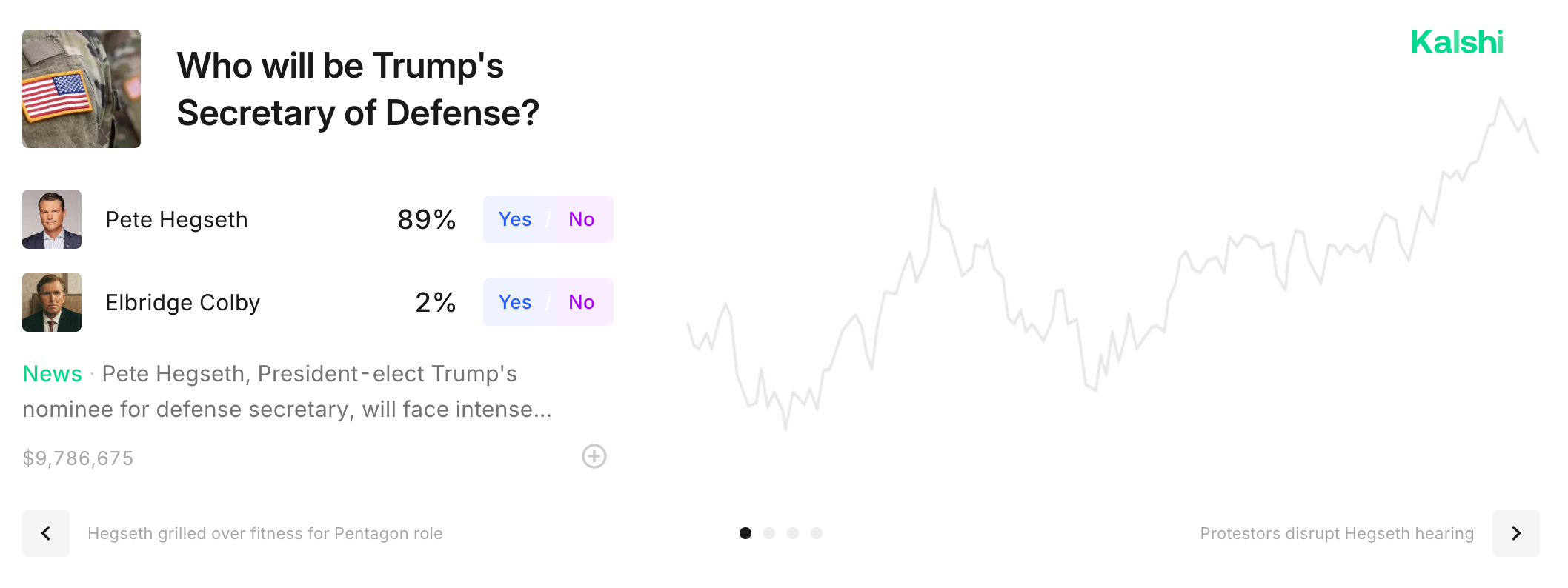This screenshot has width=1568, height=588.
Task: Click 'Hegseth grilled over fitness' link
Action: point(265,533)
